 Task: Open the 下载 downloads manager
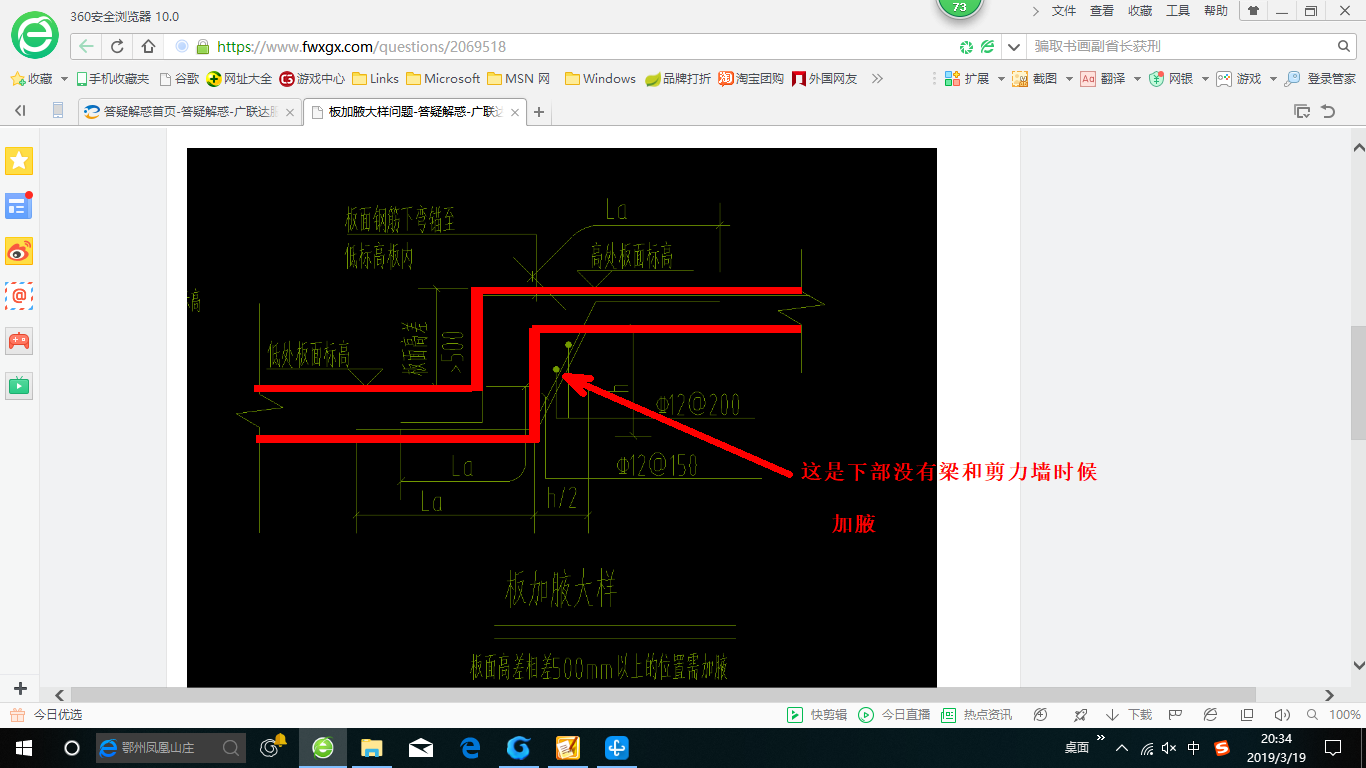[1129, 715]
